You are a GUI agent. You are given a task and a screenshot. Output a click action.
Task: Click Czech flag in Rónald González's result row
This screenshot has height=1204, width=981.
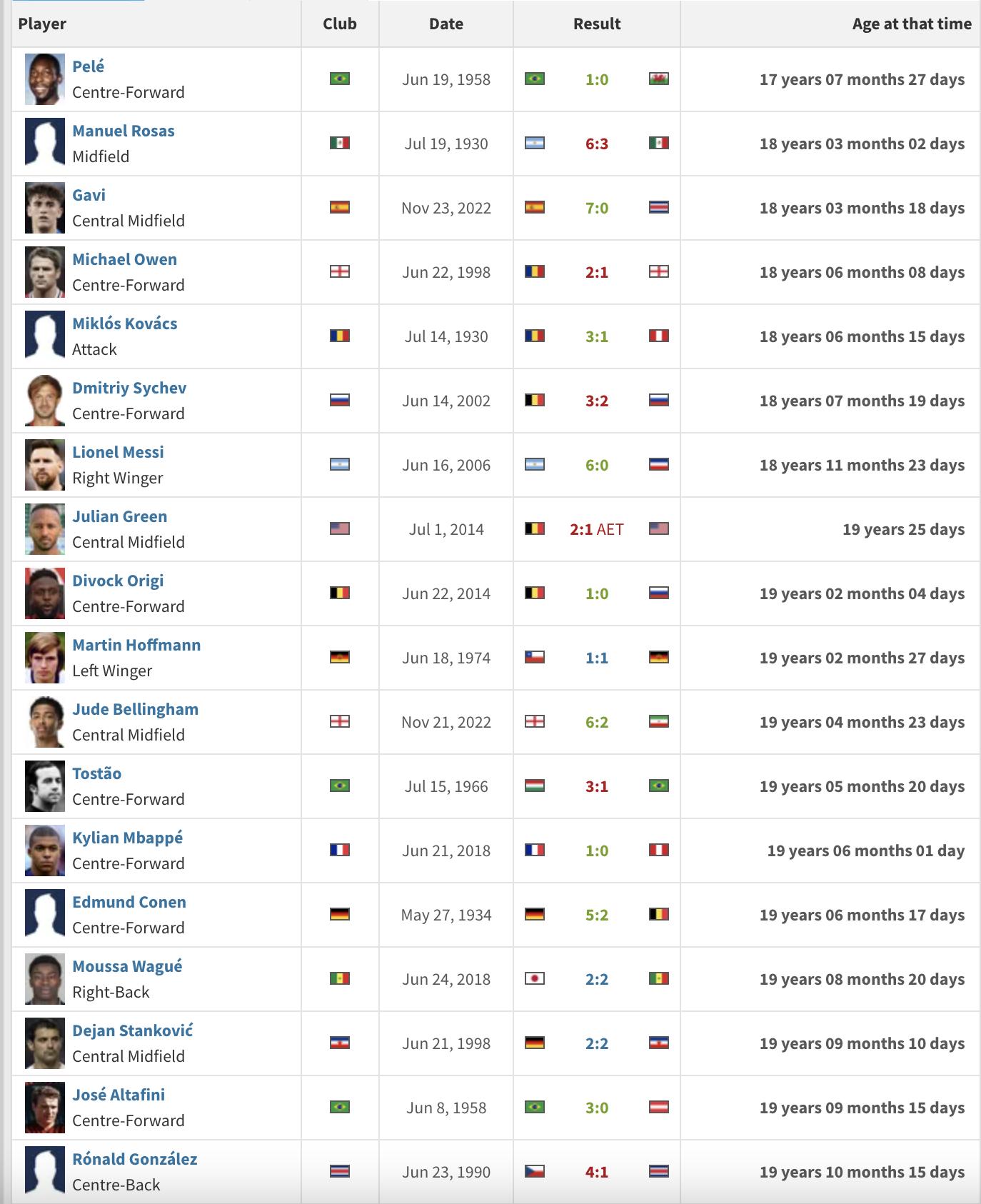535,1171
